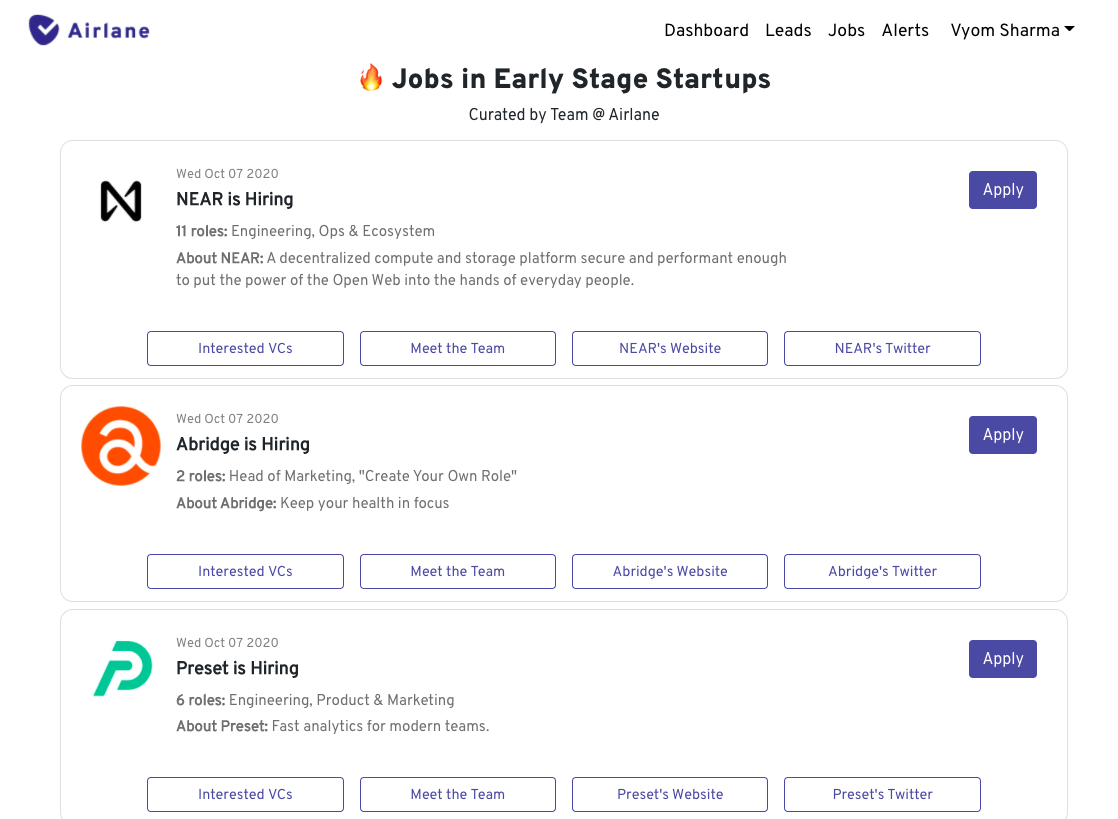
Task: Open the Vyom Sharma user dropdown
Action: point(1012,30)
